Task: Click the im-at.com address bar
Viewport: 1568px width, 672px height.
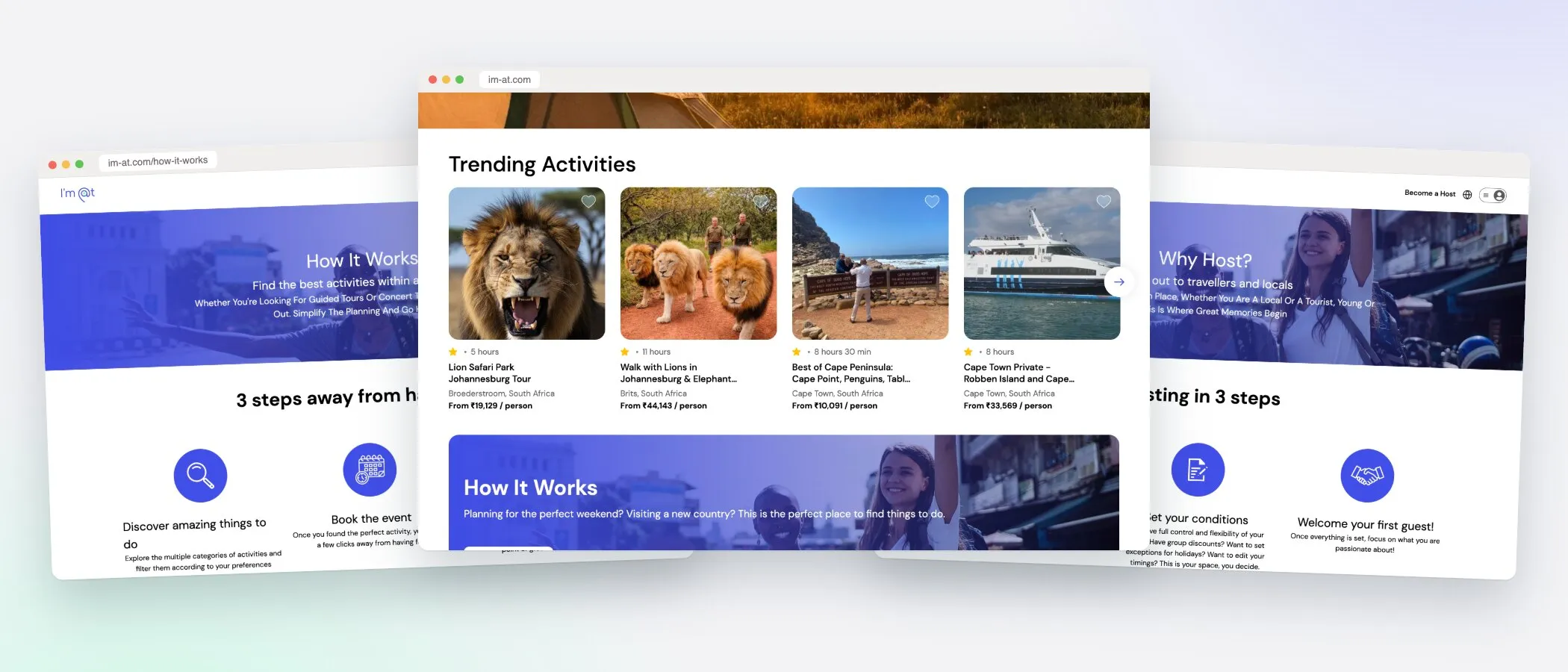Action: pos(509,80)
